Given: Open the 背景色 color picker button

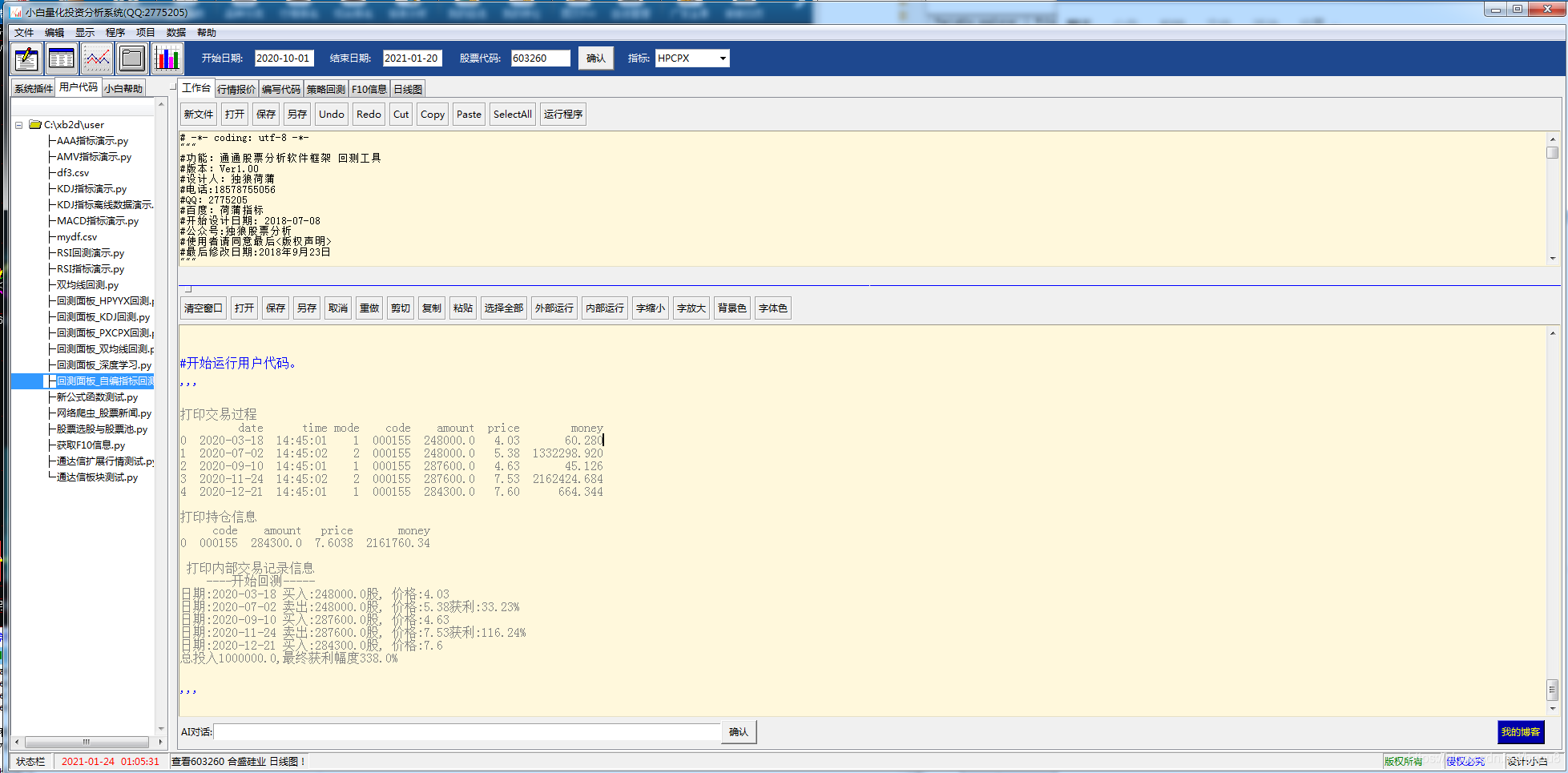Looking at the screenshot, I should tap(732, 308).
